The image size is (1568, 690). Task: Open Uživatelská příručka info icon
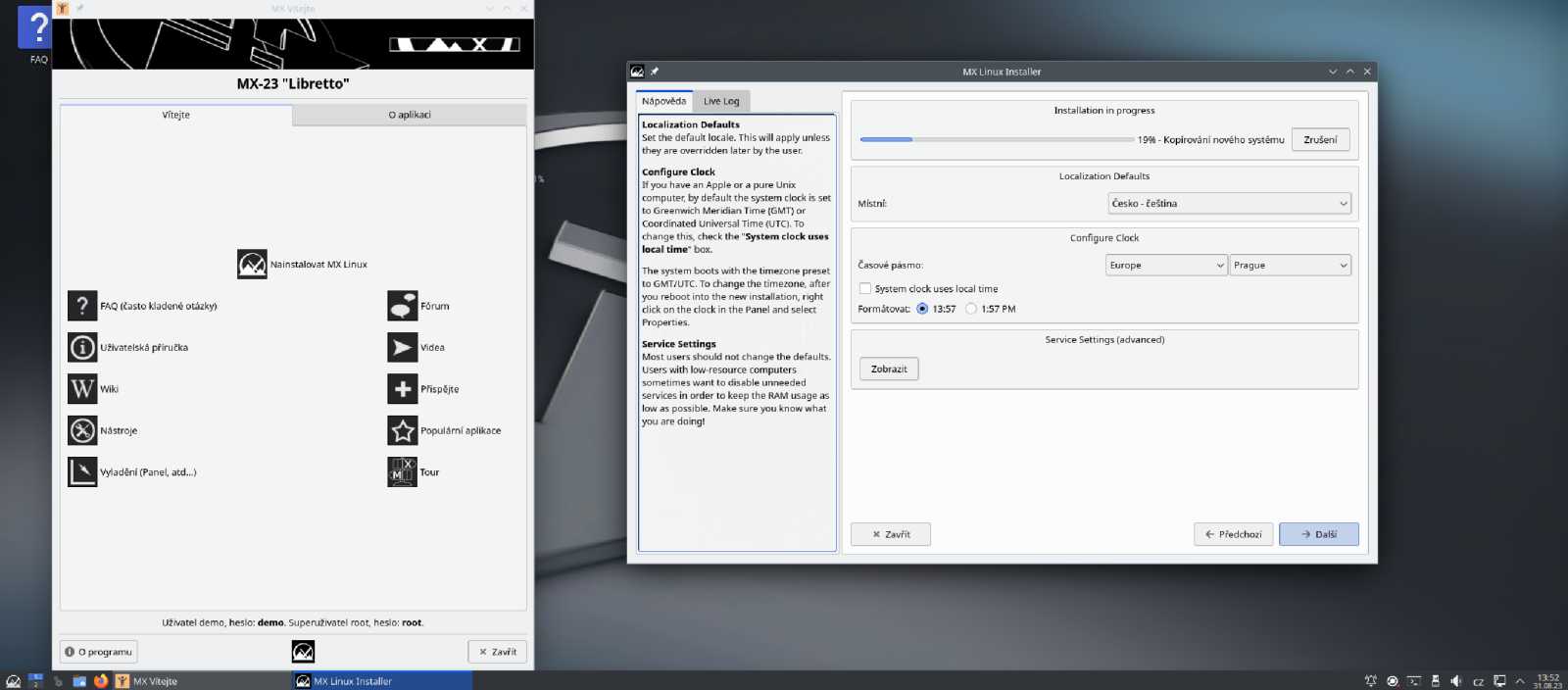tap(82, 347)
